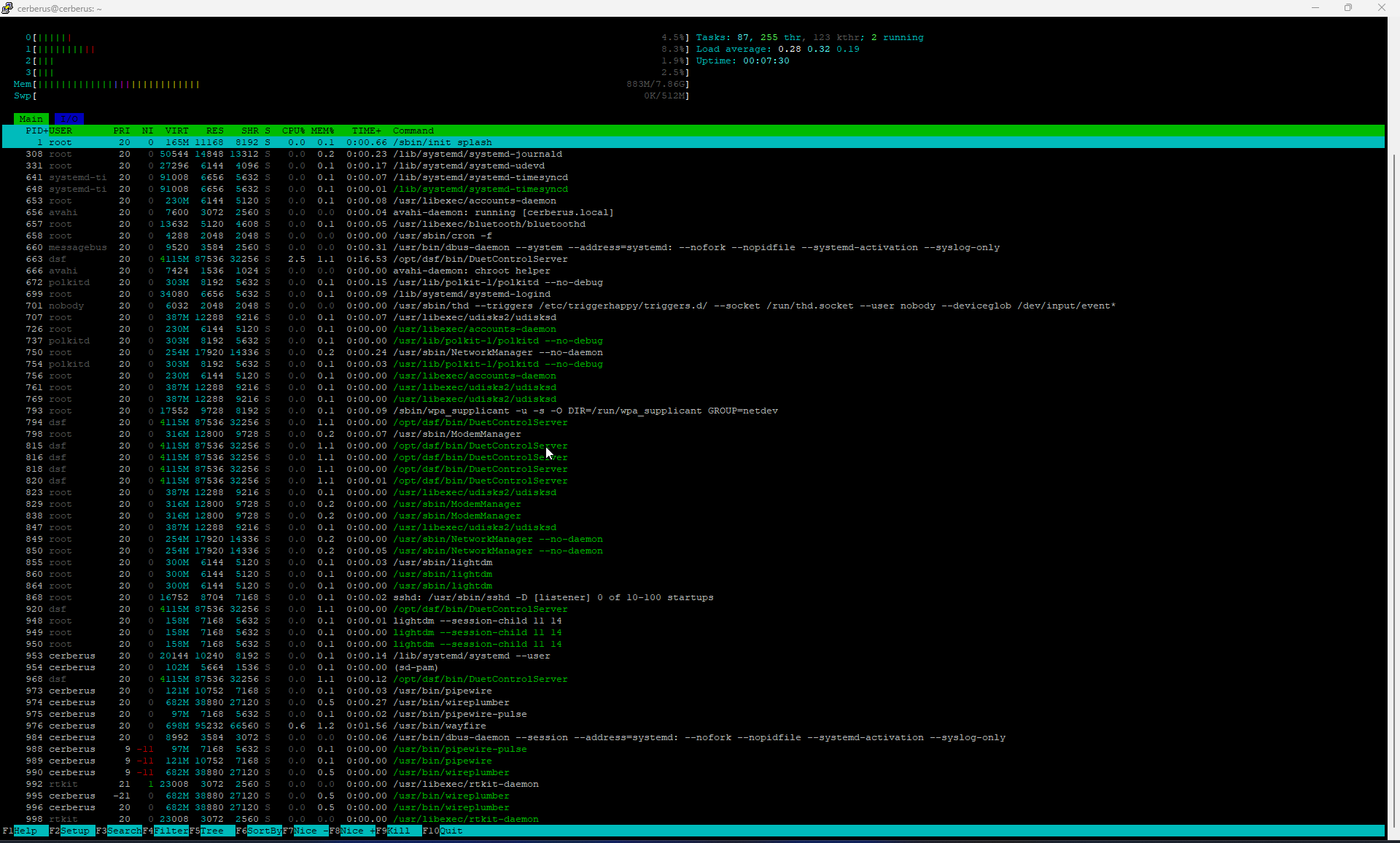This screenshot has width=1400, height=843.
Task: Select the /usr/sbin/cron -f row
Action: click(693, 236)
